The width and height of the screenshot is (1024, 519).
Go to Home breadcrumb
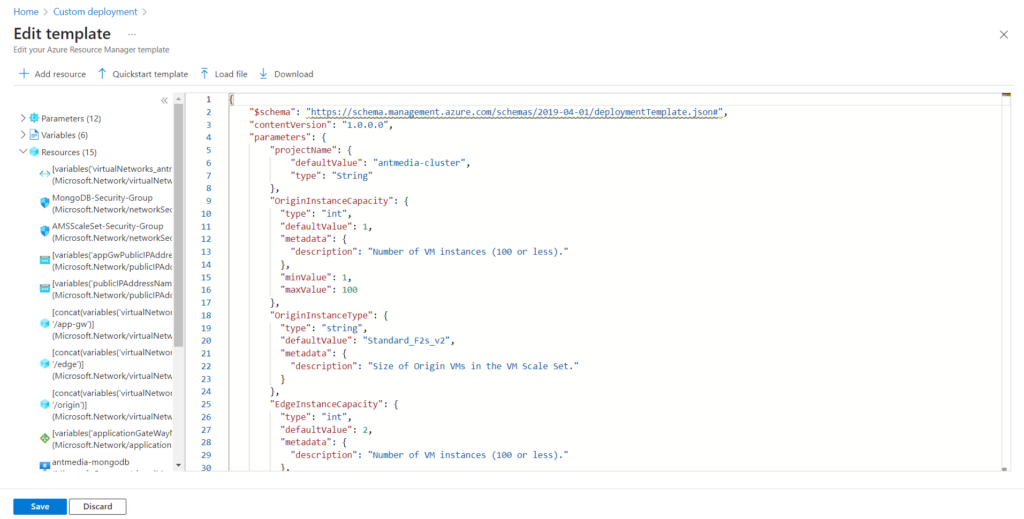(25, 12)
